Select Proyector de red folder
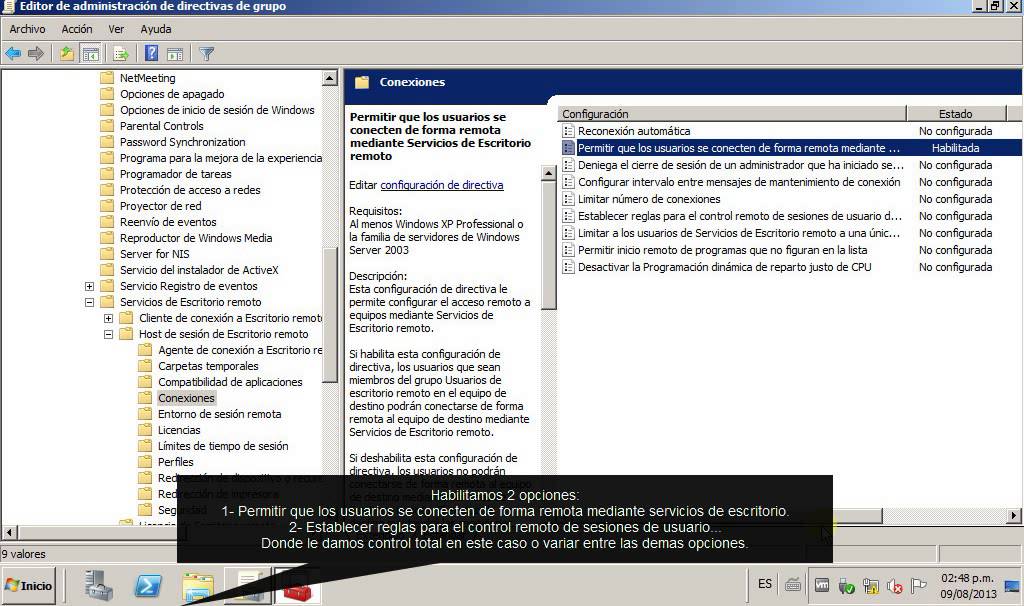Screen dimensions: 1024x606 click(160, 206)
